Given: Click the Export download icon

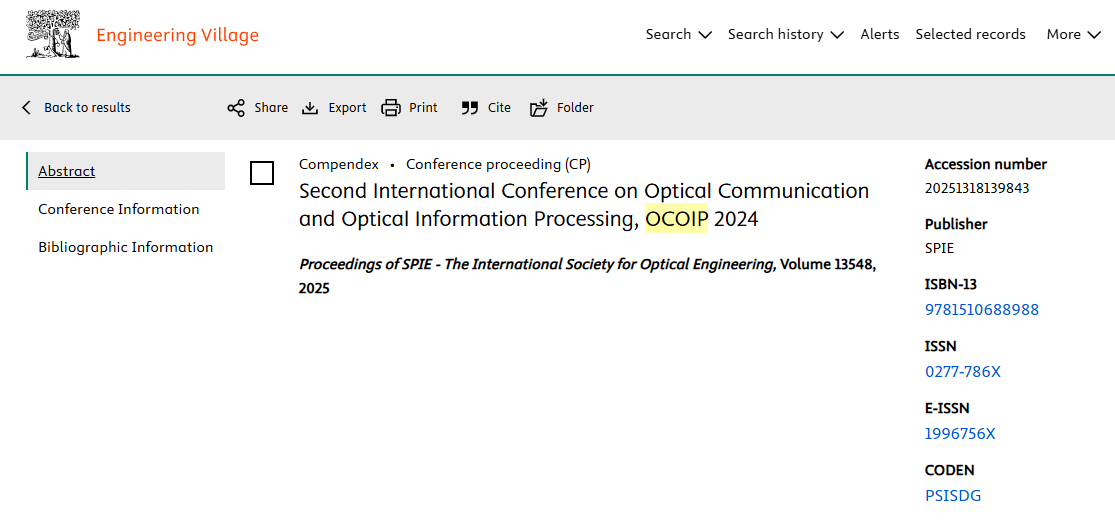Looking at the screenshot, I should coord(311,108).
